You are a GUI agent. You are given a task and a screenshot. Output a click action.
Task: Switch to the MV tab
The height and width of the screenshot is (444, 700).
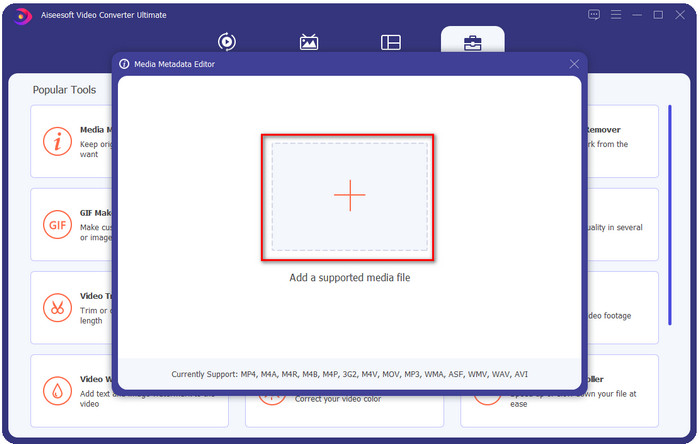309,42
